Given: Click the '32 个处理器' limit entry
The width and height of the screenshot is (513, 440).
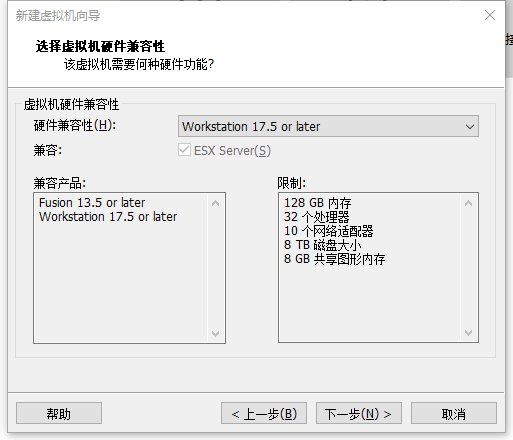Looking at the screenshot, I should pyautogui.click(x=316, y=217).
